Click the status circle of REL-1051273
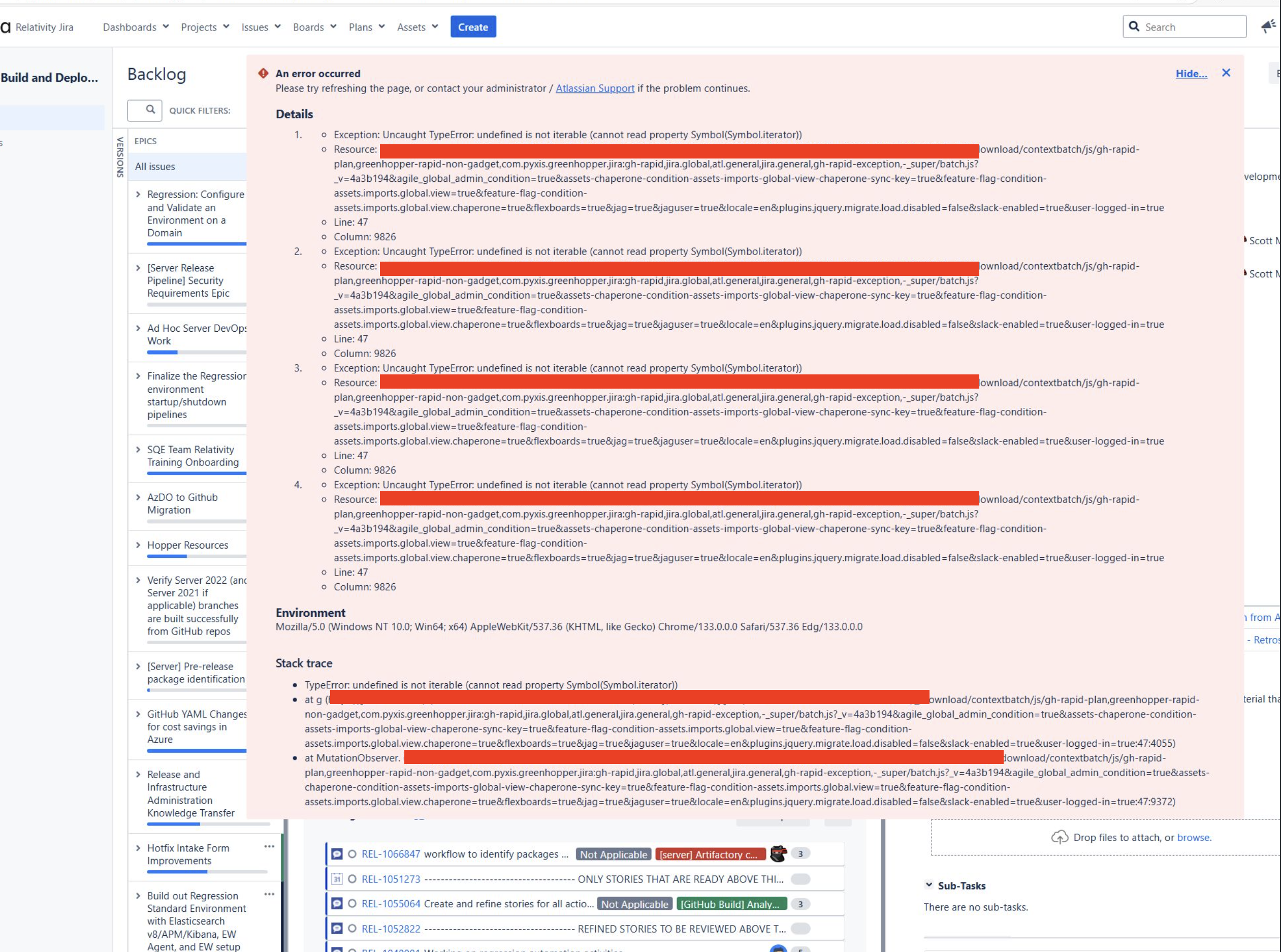Image resolution: width=1281 pixels, height=952 pixels. pos(352,879)
